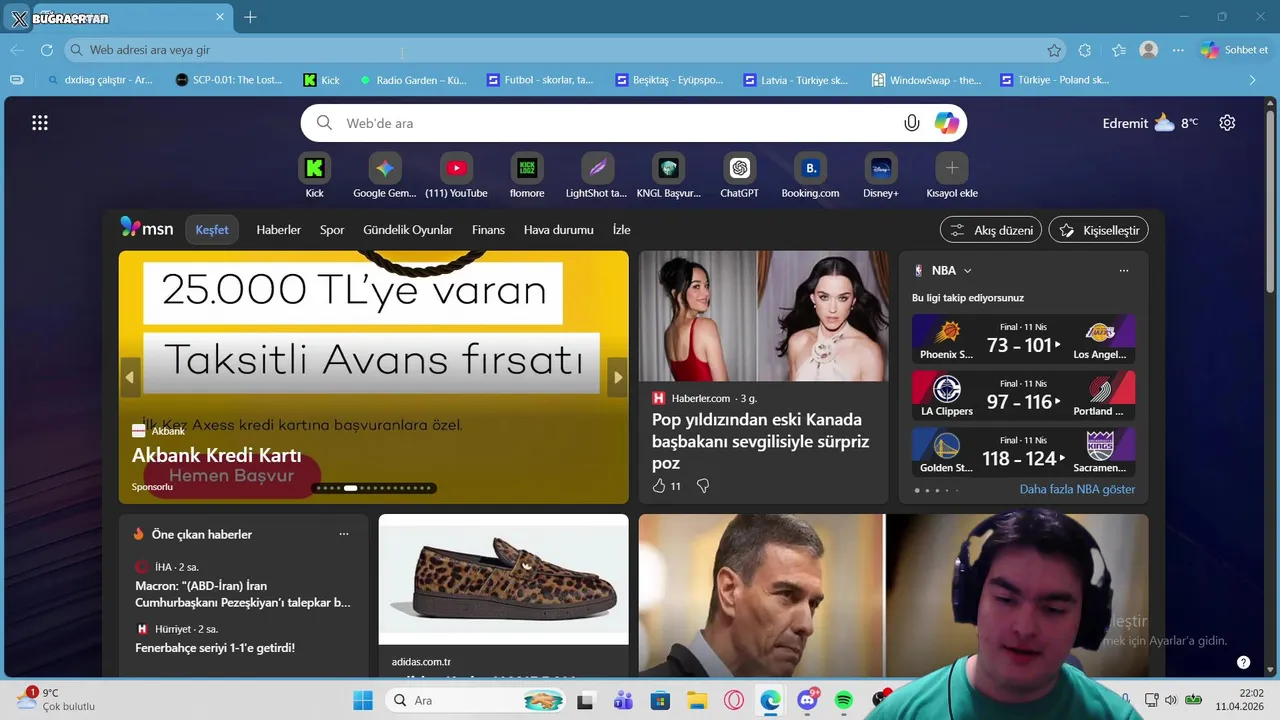Show more bookmarks with the overflow chevron
The image size is (1280, 720).
click(1252, 80)
